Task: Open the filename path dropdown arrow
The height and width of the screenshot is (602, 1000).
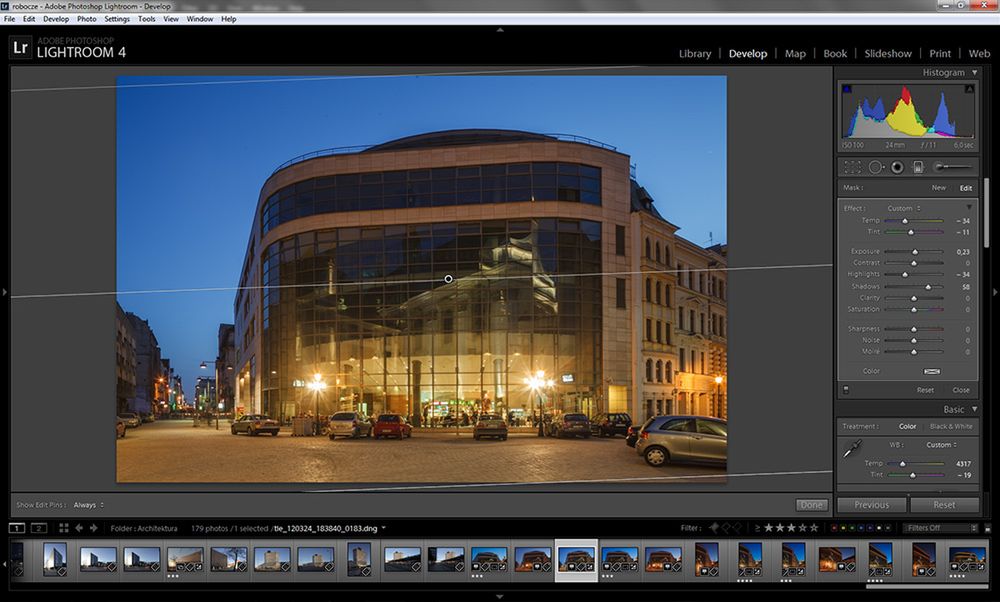Action: (384, 528)
